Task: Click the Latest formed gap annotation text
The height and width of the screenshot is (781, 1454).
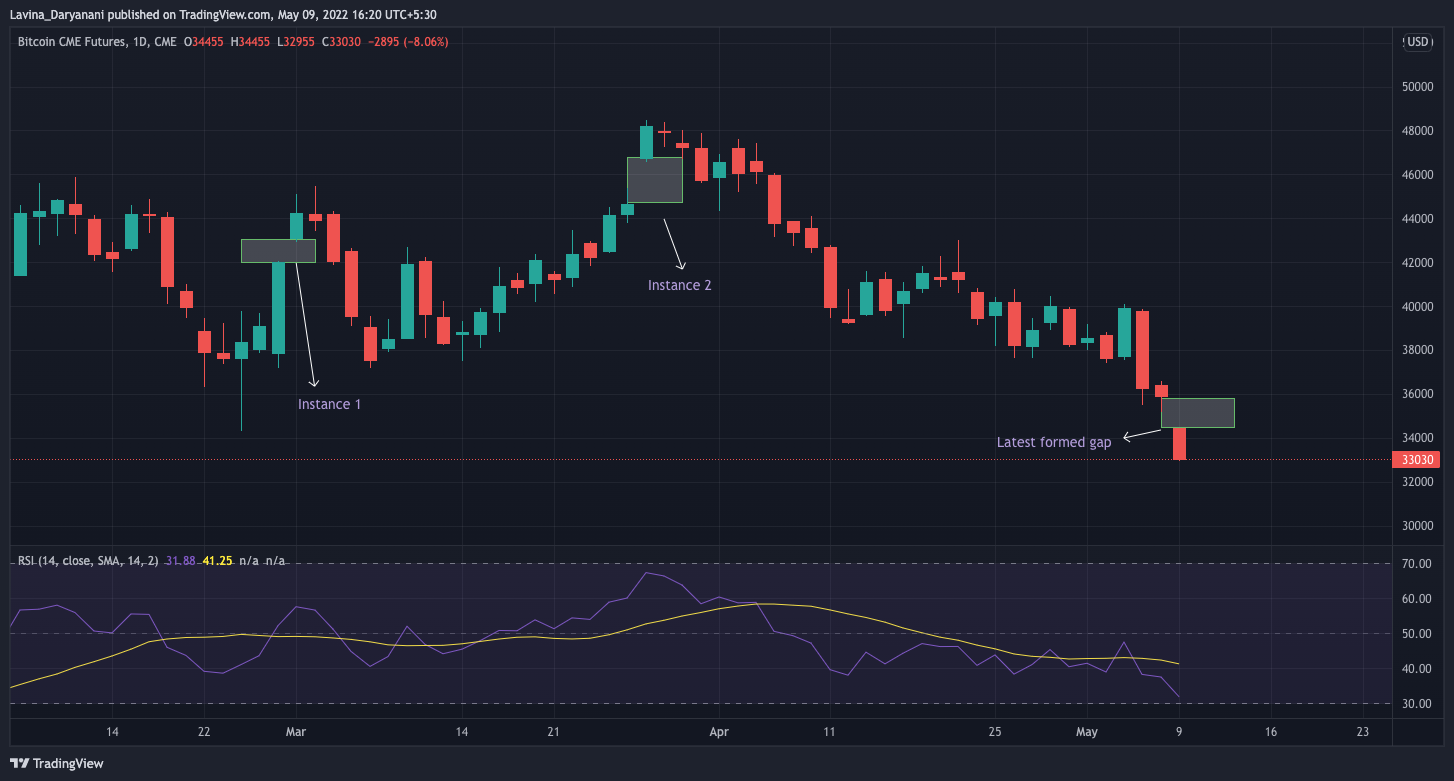Action: click(x=1054, y=442)
